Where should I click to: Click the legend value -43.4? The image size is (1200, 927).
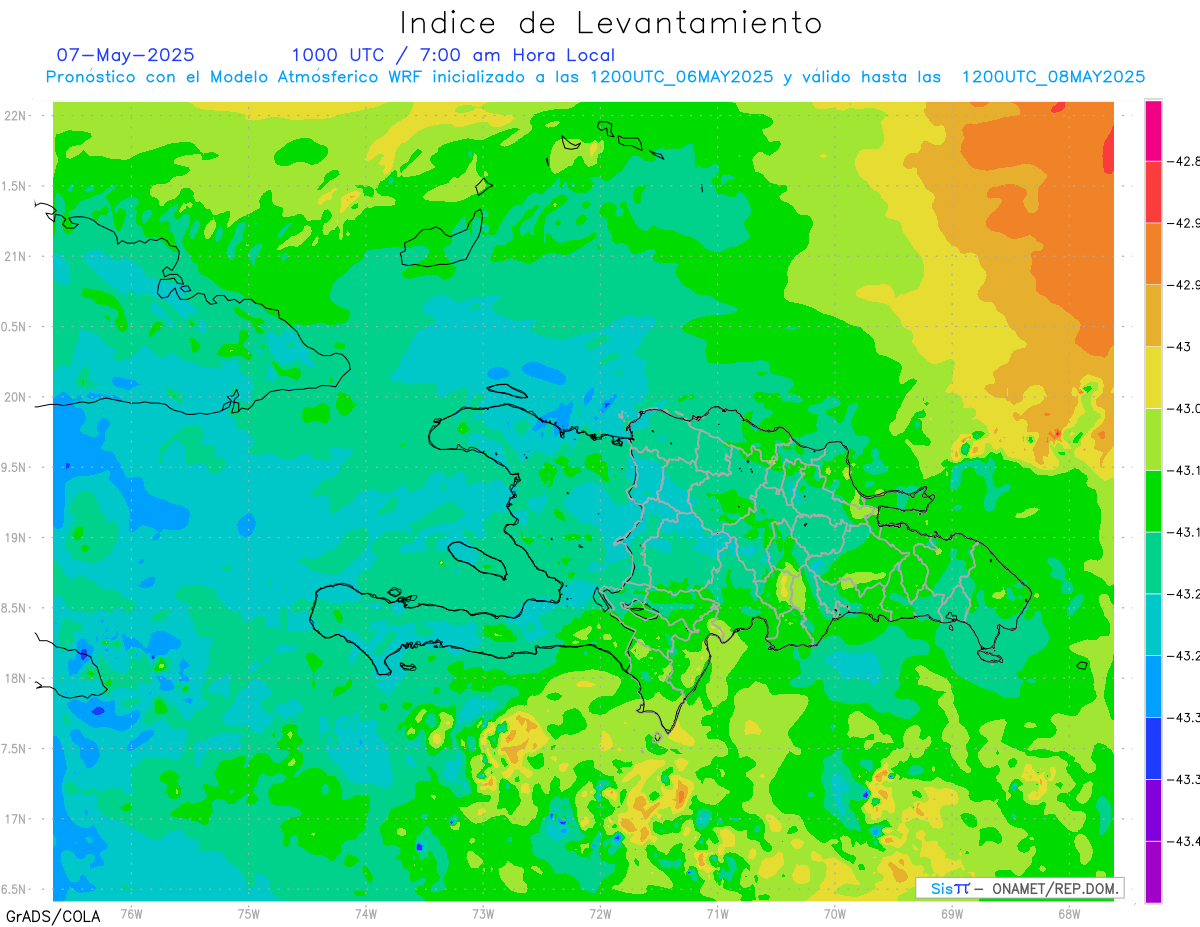click(1185, 841)
